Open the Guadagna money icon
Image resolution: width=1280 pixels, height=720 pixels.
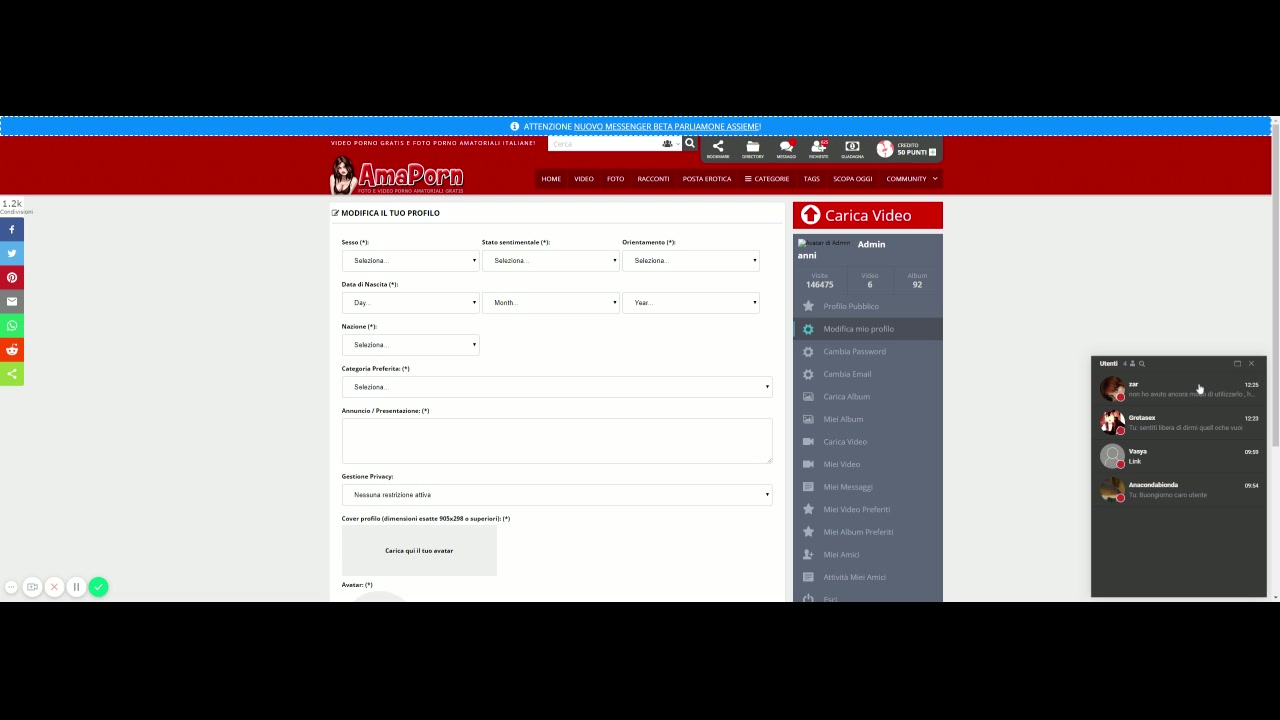[852, 148]
